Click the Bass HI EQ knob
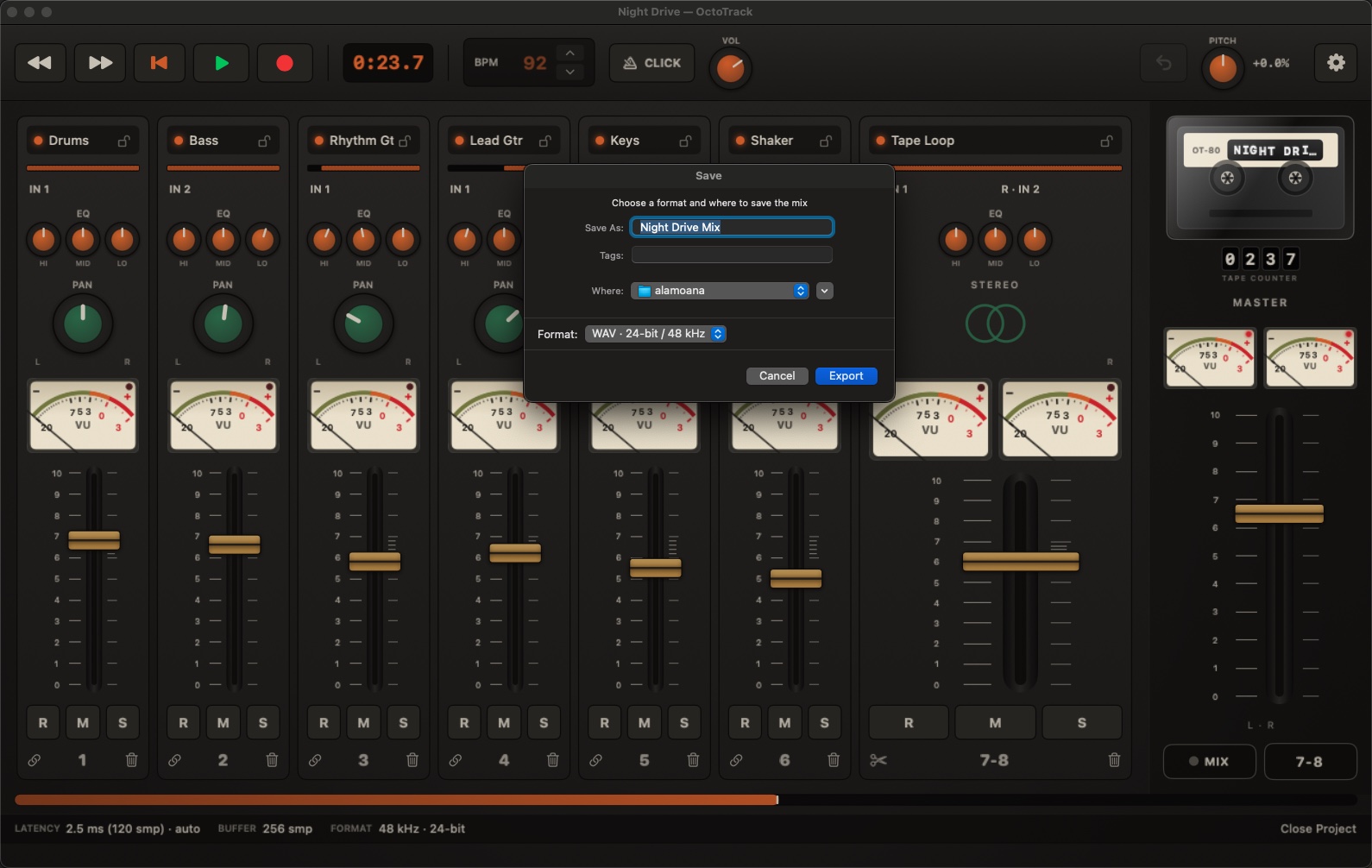Image resolution: width=1372 pixels, height=868 pixels. (x=183, y=239)
